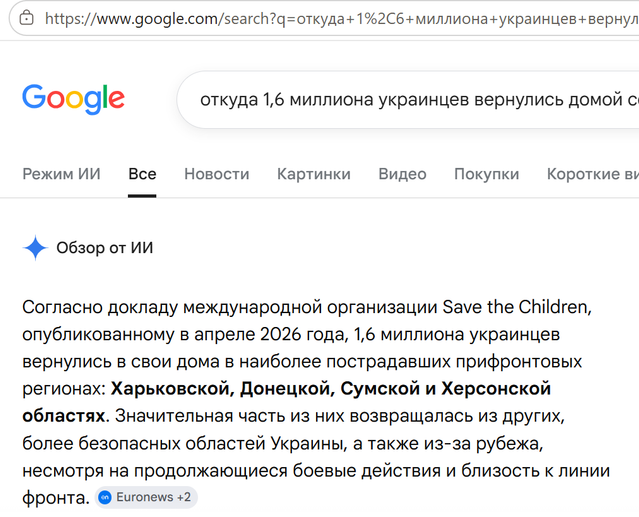This screenshot has height=517, width=639.
Task: Click the round Euronews logo in source chip
Action: (106, 497)
